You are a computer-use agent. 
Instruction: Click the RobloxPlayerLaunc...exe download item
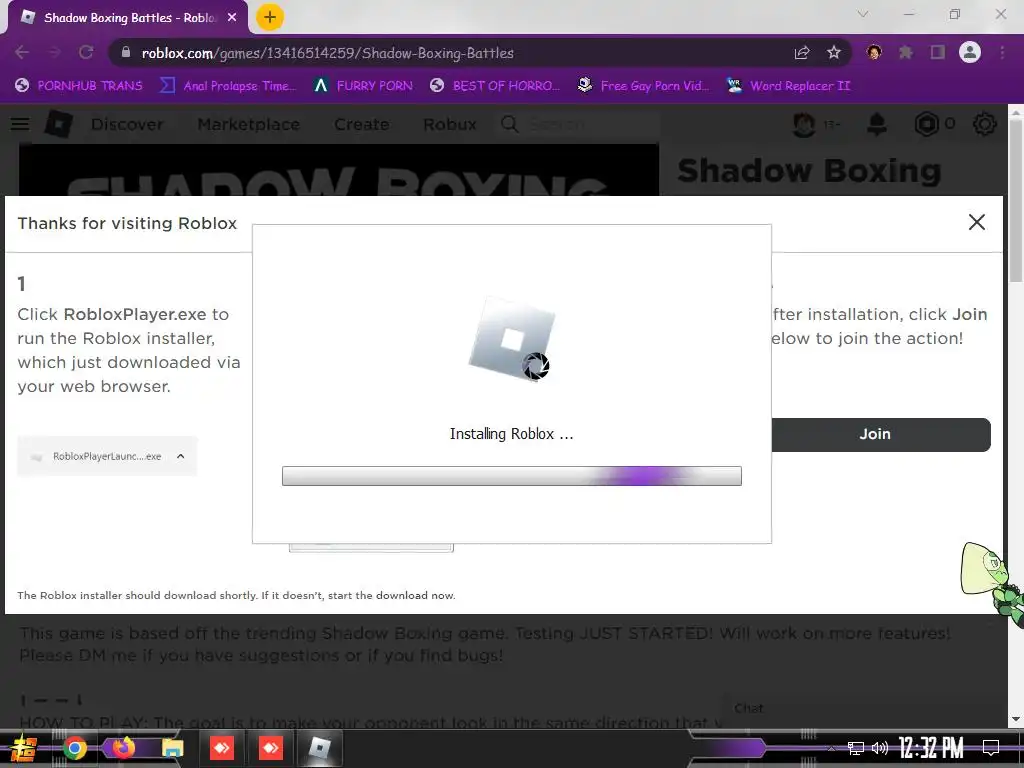point(107,456)
